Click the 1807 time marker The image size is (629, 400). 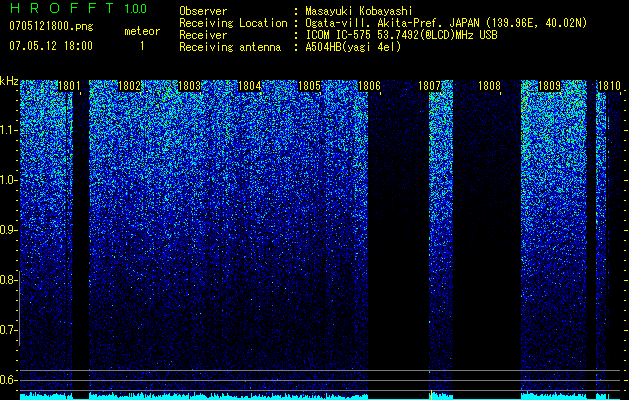coord(429,86)
